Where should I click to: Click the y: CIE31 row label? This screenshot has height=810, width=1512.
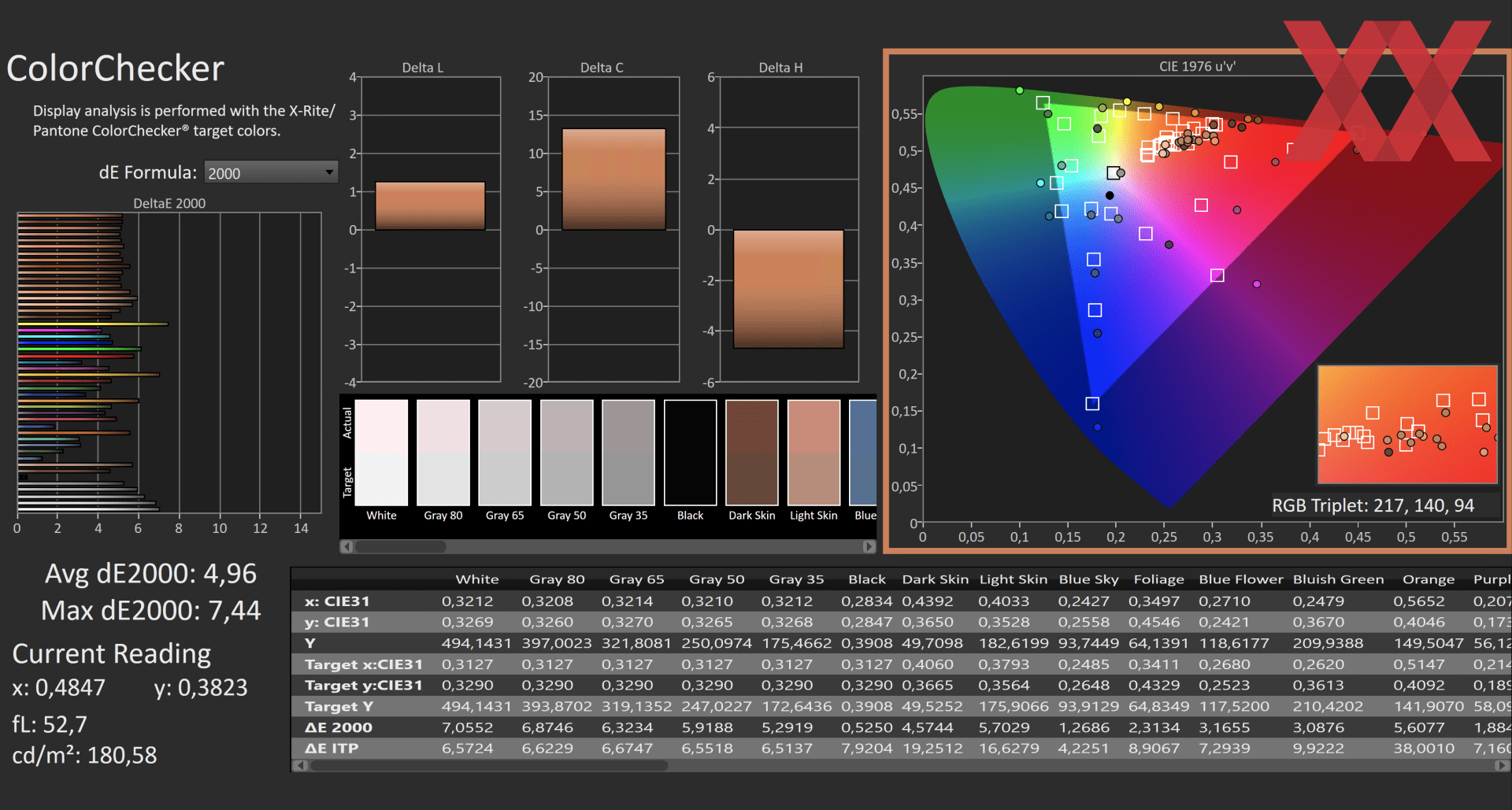[x=337, y=622]
